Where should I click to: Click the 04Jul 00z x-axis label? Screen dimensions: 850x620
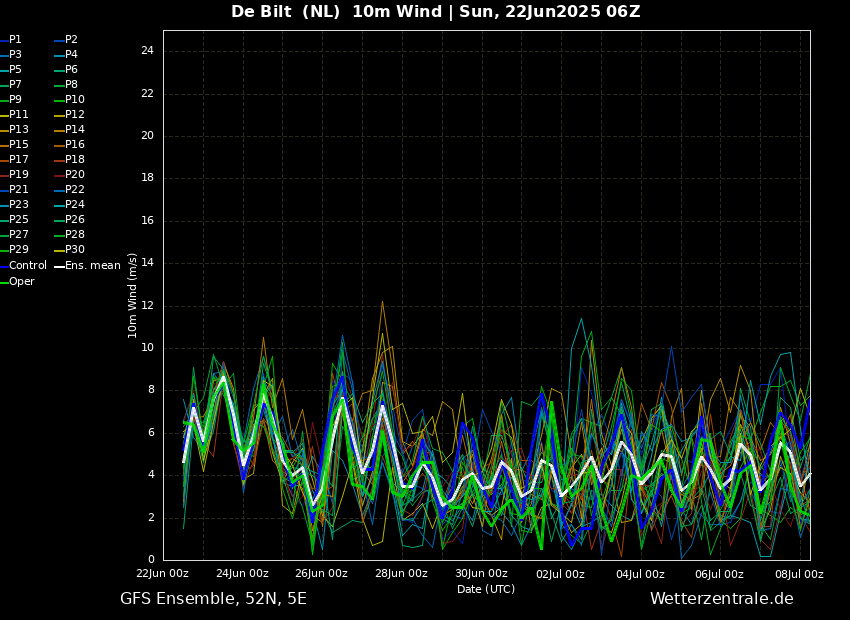pos(640,574)
